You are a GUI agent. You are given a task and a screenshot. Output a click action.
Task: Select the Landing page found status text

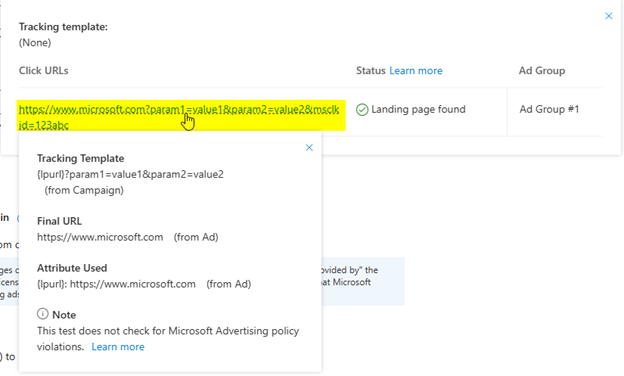point(418,109)
